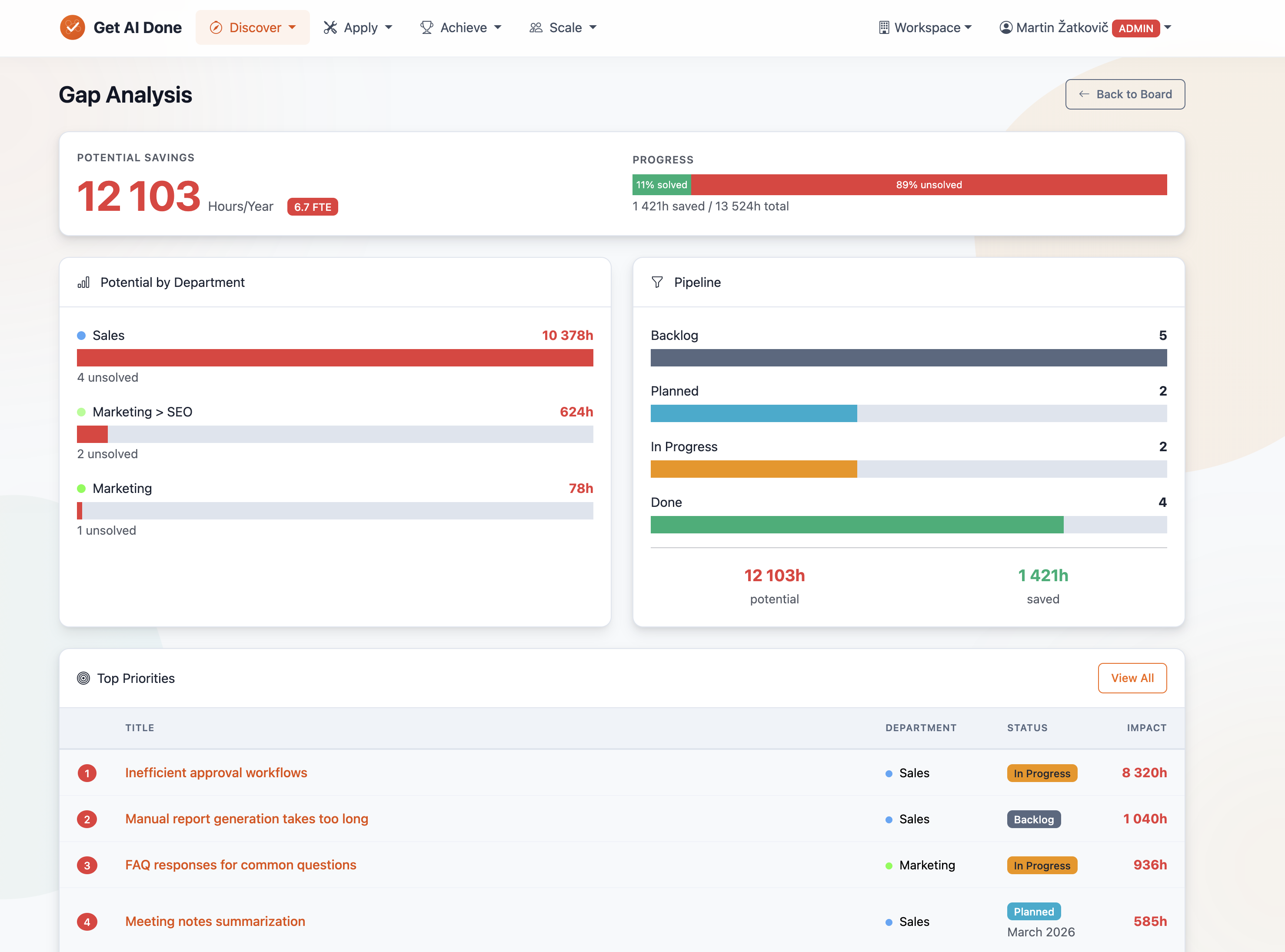This screenshot has height=952, width=1285.
Task: Click the Backlog status badge
Action: 1033,819
